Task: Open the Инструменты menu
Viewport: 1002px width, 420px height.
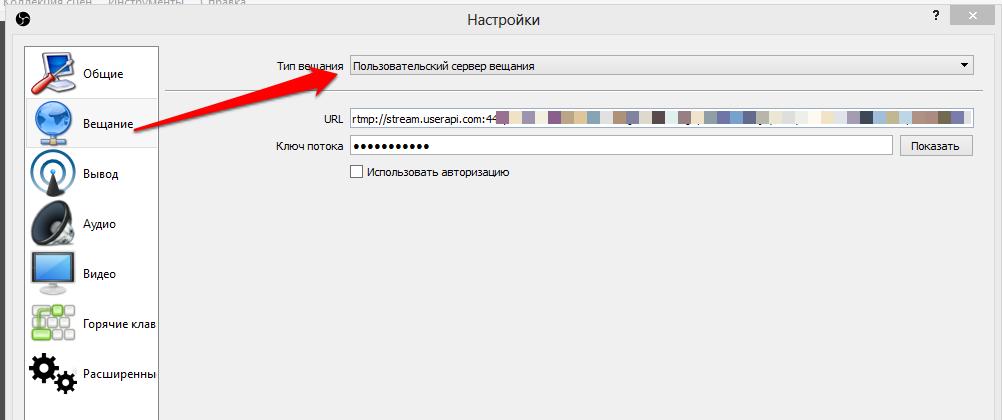Action: (145, 3)
